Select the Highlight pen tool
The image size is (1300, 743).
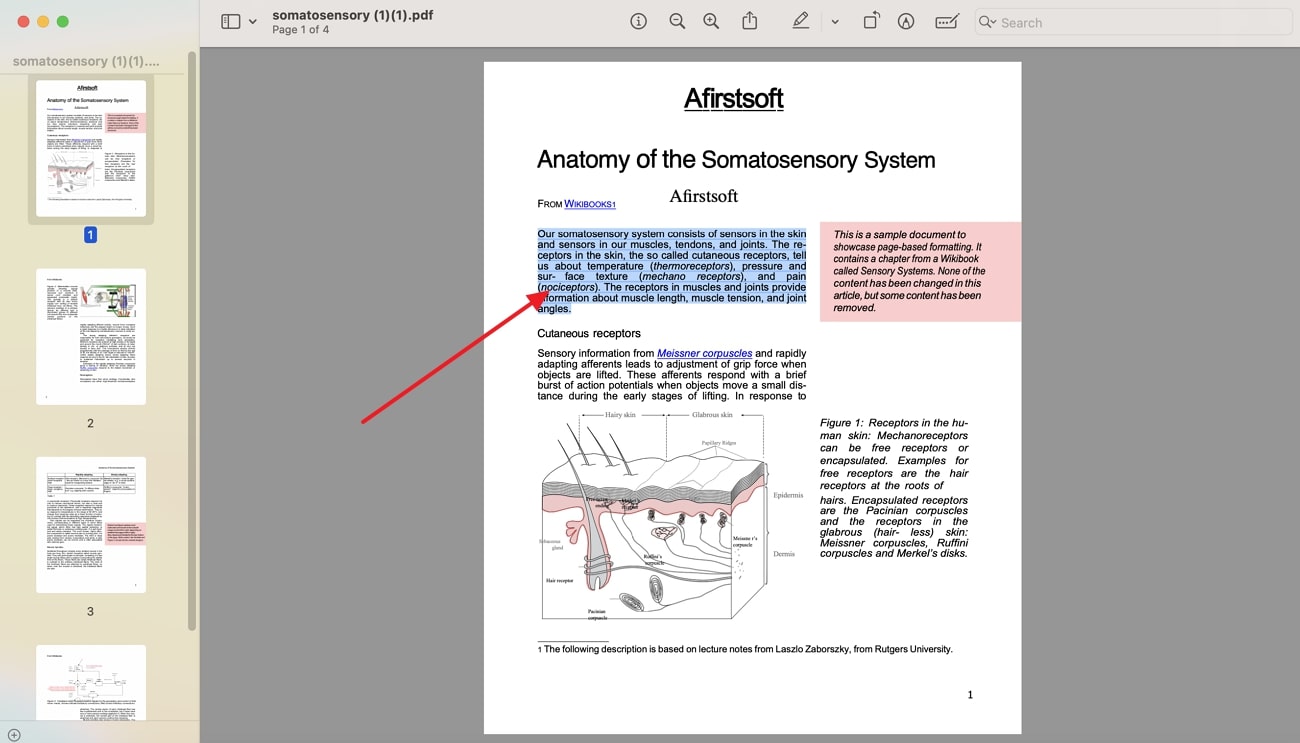coord(800,22)
